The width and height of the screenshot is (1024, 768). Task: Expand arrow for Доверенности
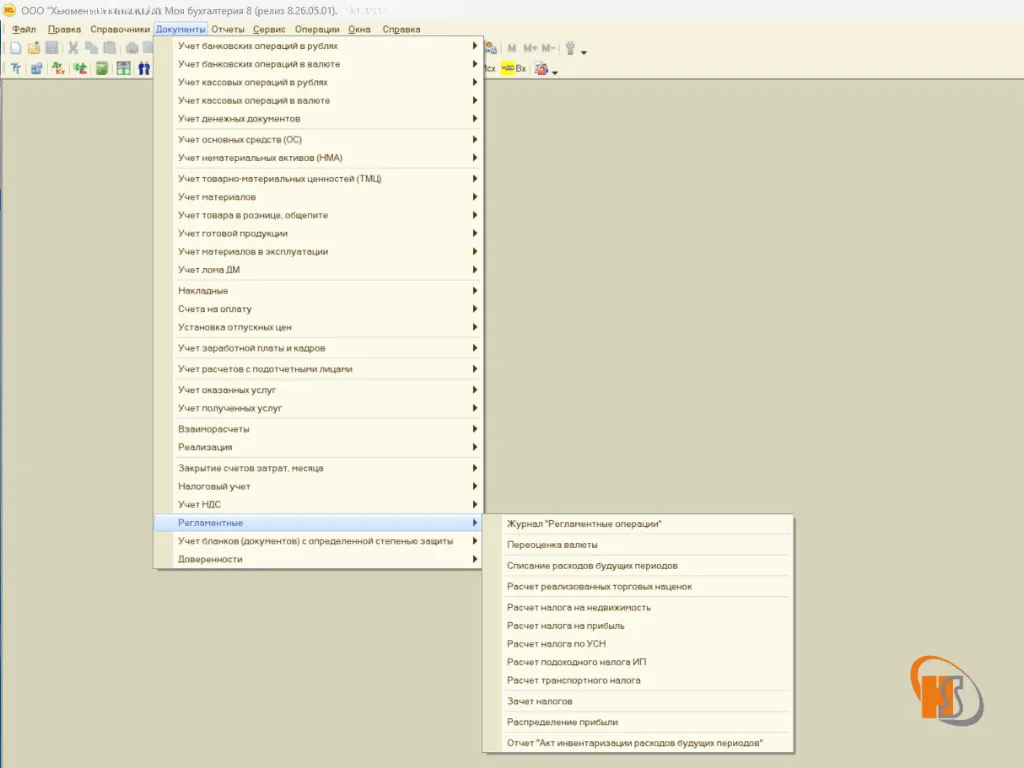475,559
